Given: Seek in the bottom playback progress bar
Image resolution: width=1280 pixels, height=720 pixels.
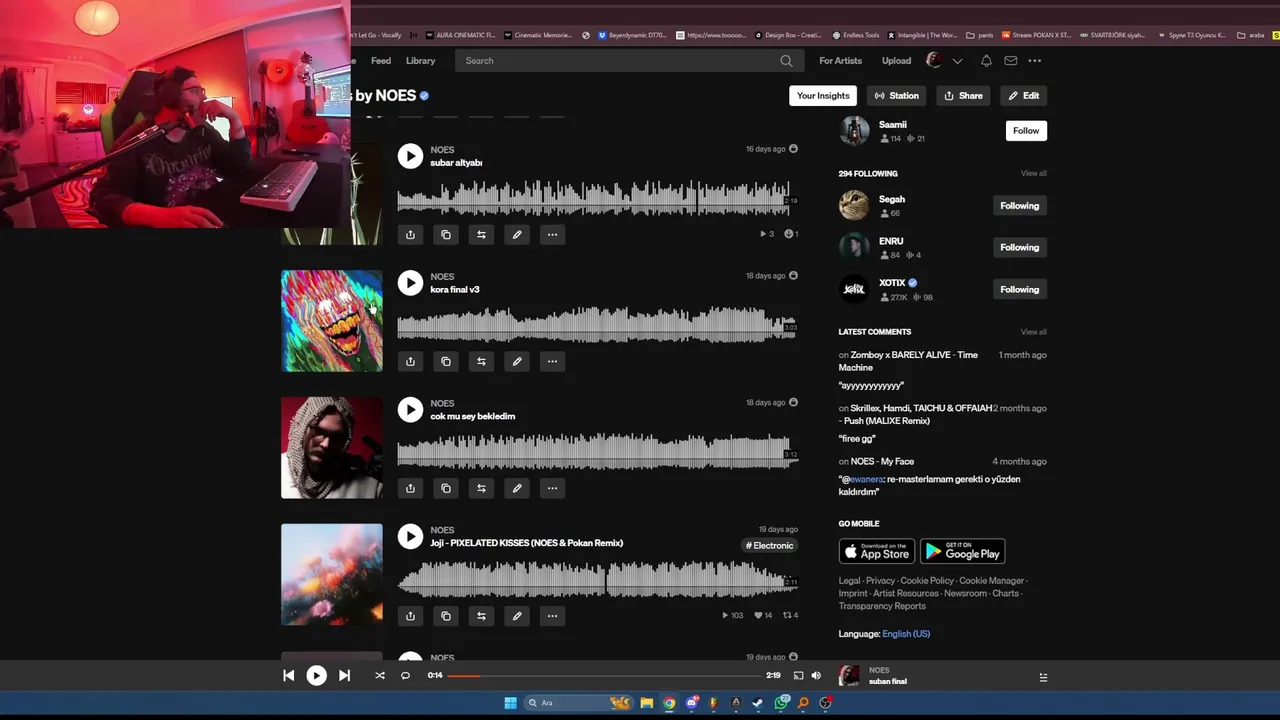Looking at the screenshot, I should pyautogui.click(x=606, y=676).
